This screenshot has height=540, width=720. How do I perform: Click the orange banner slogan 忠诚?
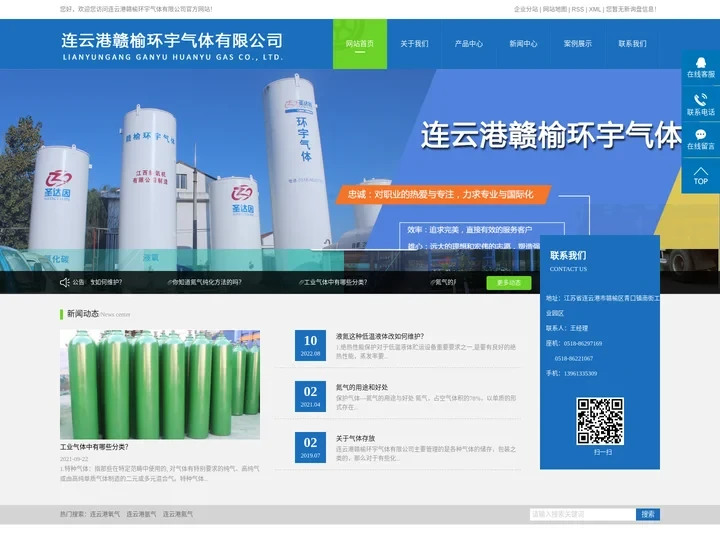click(443, 195)
